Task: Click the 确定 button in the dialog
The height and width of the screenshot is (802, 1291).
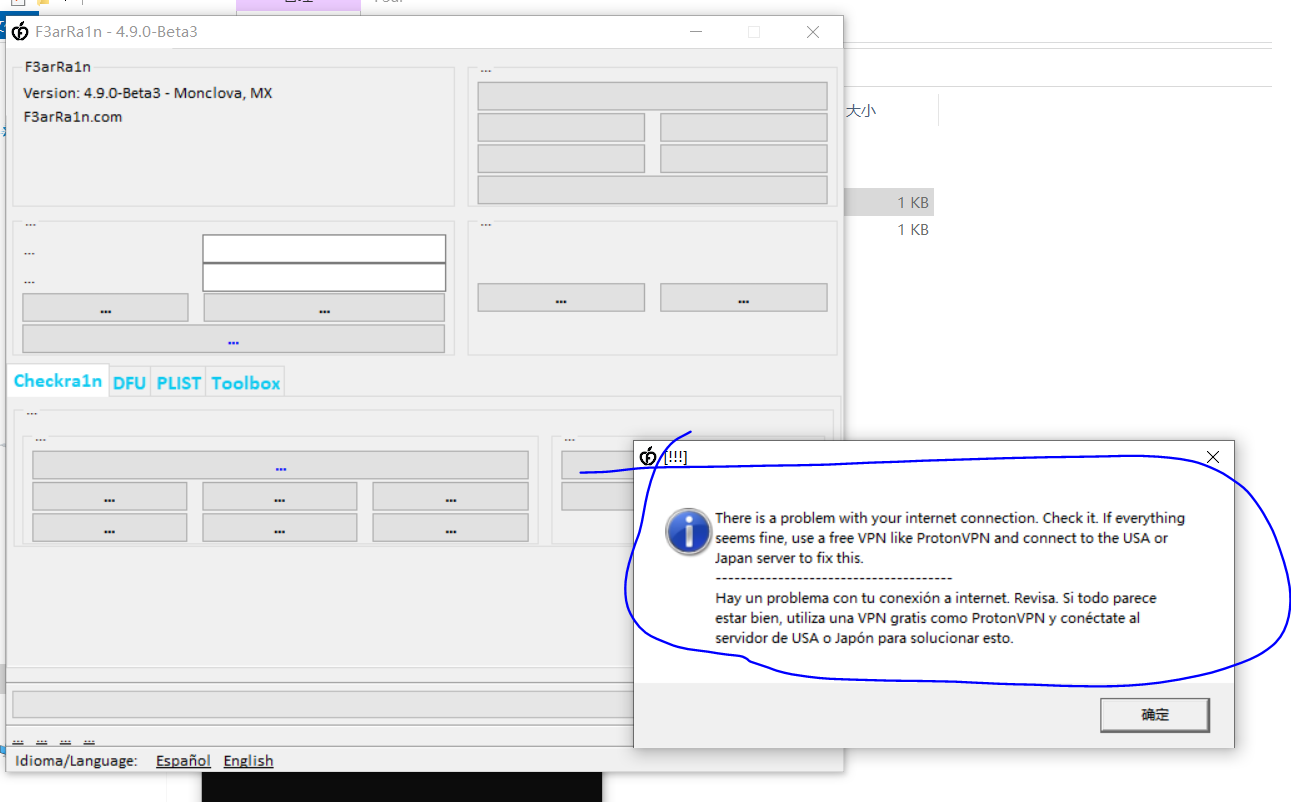Action: pyautogui.click(x=1154, y=715)
